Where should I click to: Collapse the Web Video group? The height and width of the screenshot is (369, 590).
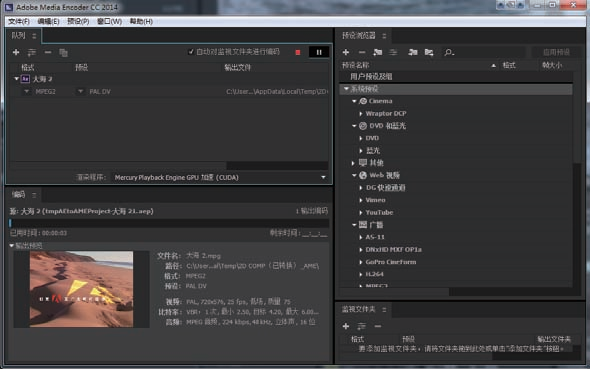pyautogui.click(x=354, y=175)
